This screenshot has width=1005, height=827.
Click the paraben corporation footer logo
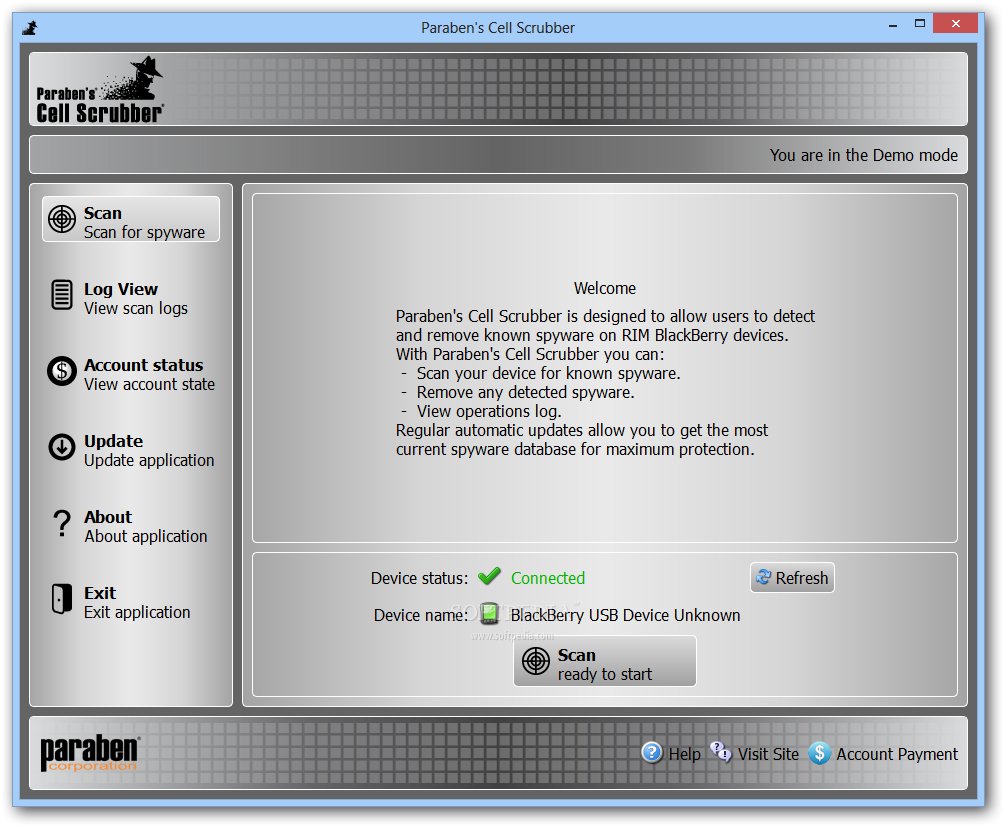90,753
